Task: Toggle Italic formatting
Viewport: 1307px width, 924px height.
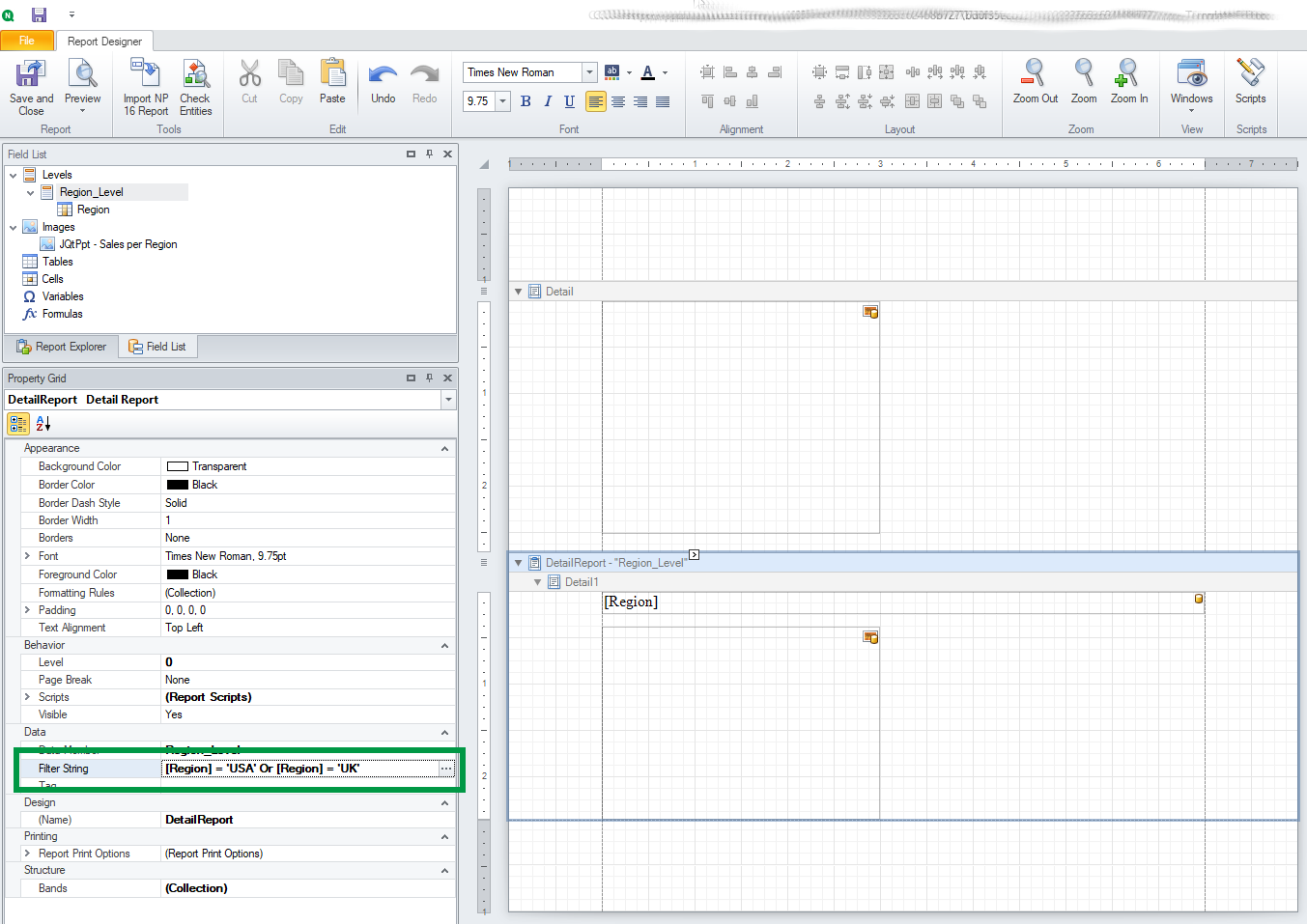Action: [548, 101]
